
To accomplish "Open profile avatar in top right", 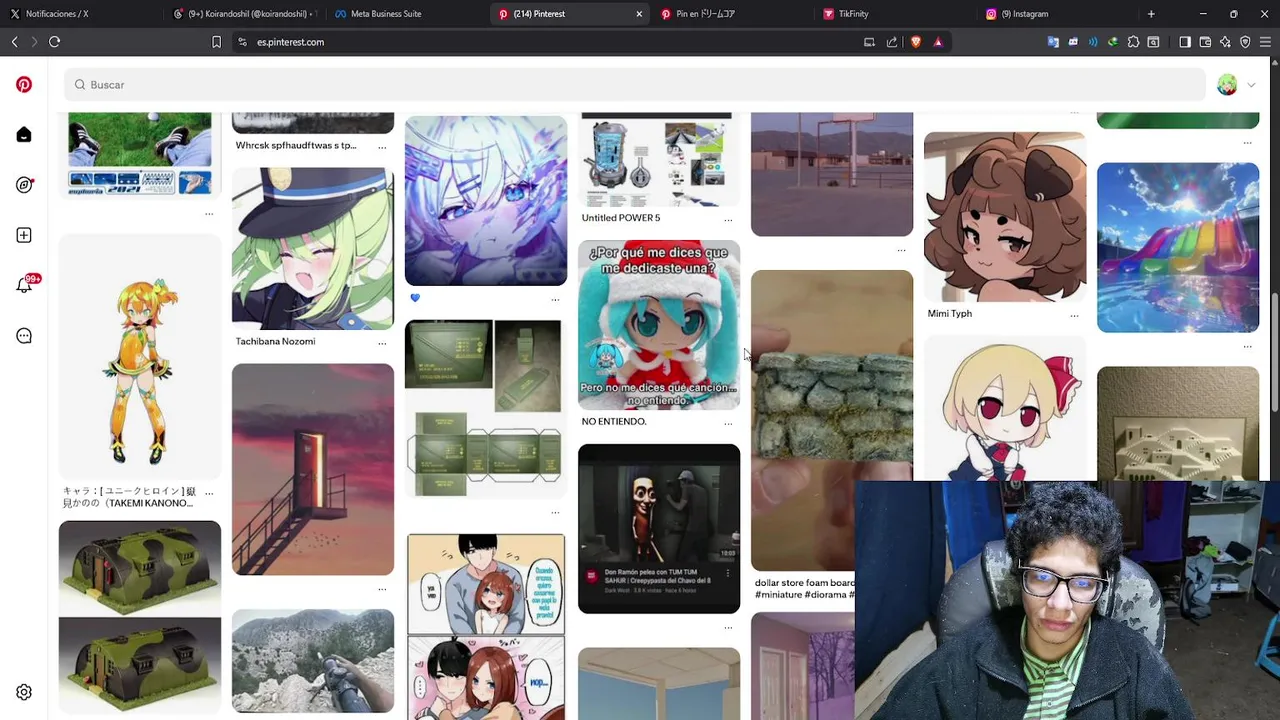I will (x=1227, y=85).
